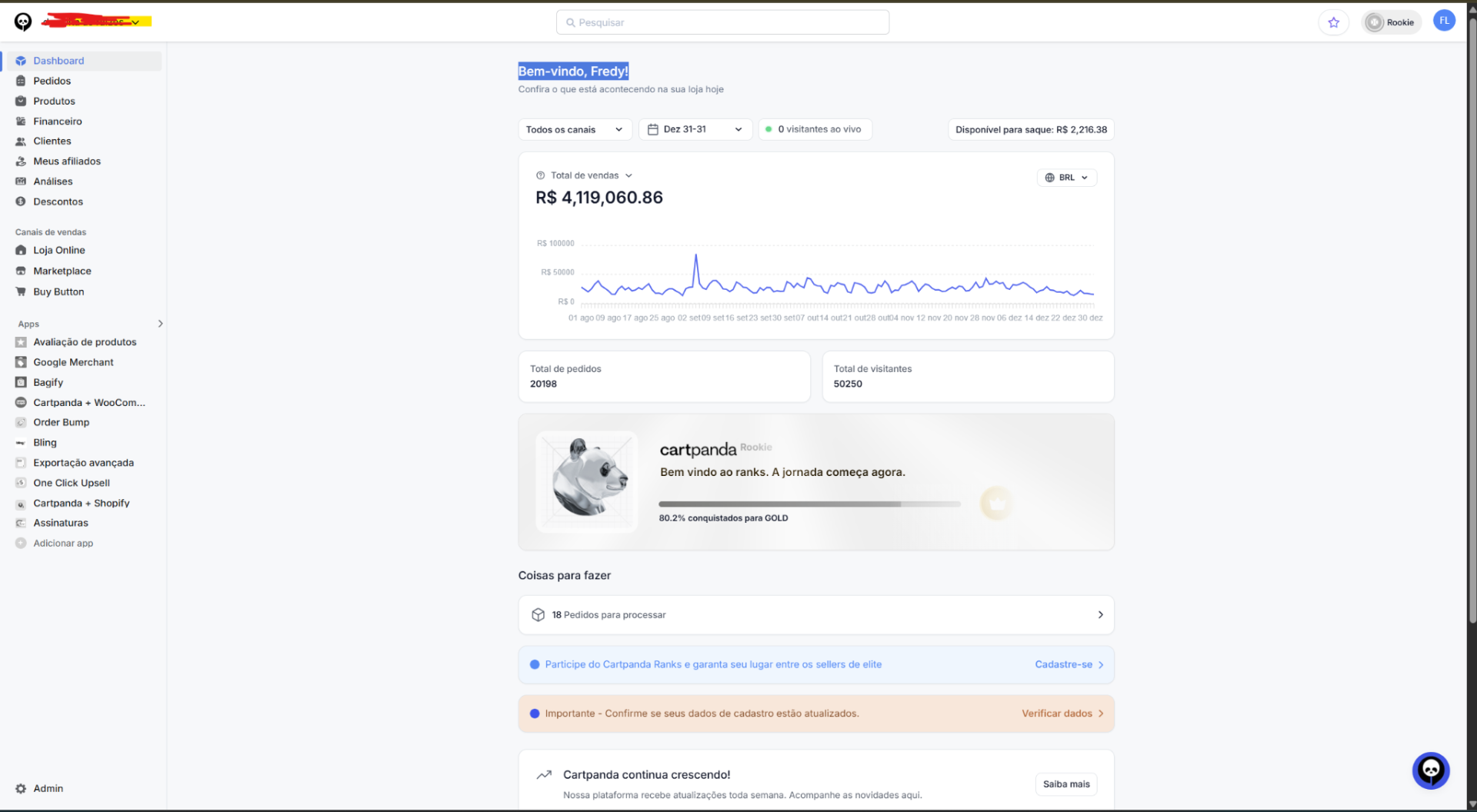Screen dimensions: 1477x812
Task: Click the Meus afiliados icon
Action: 21,161
